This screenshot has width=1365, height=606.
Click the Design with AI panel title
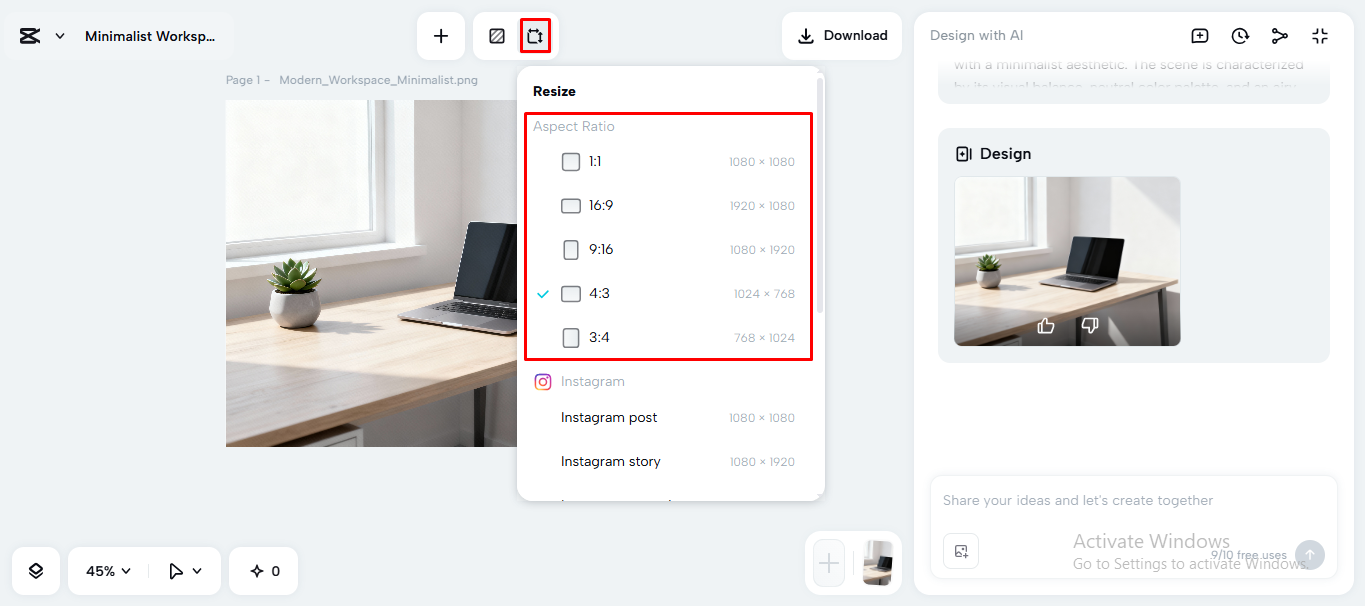pos(976,36)
